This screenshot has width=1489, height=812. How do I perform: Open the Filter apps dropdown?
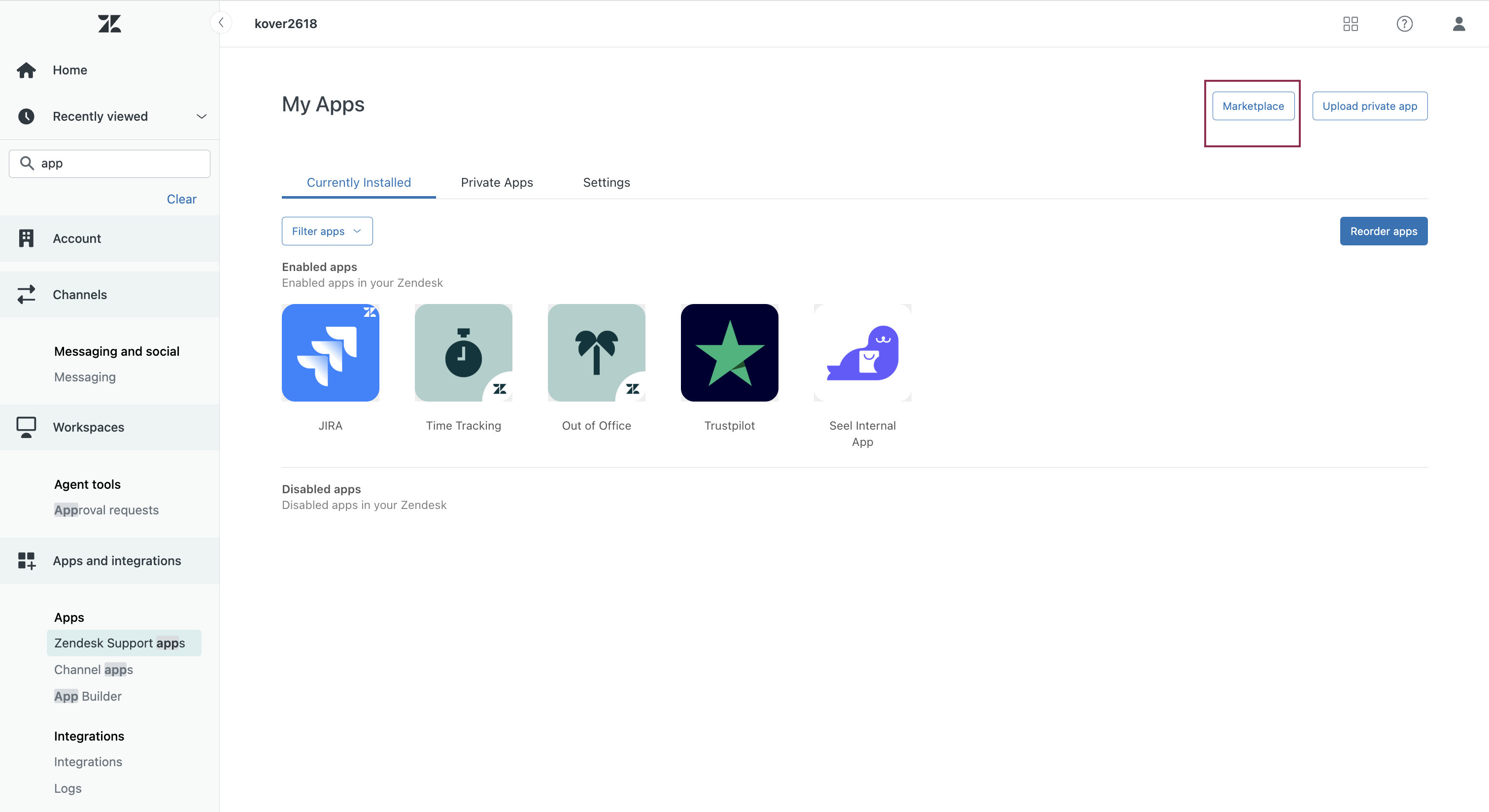[327, 231]
